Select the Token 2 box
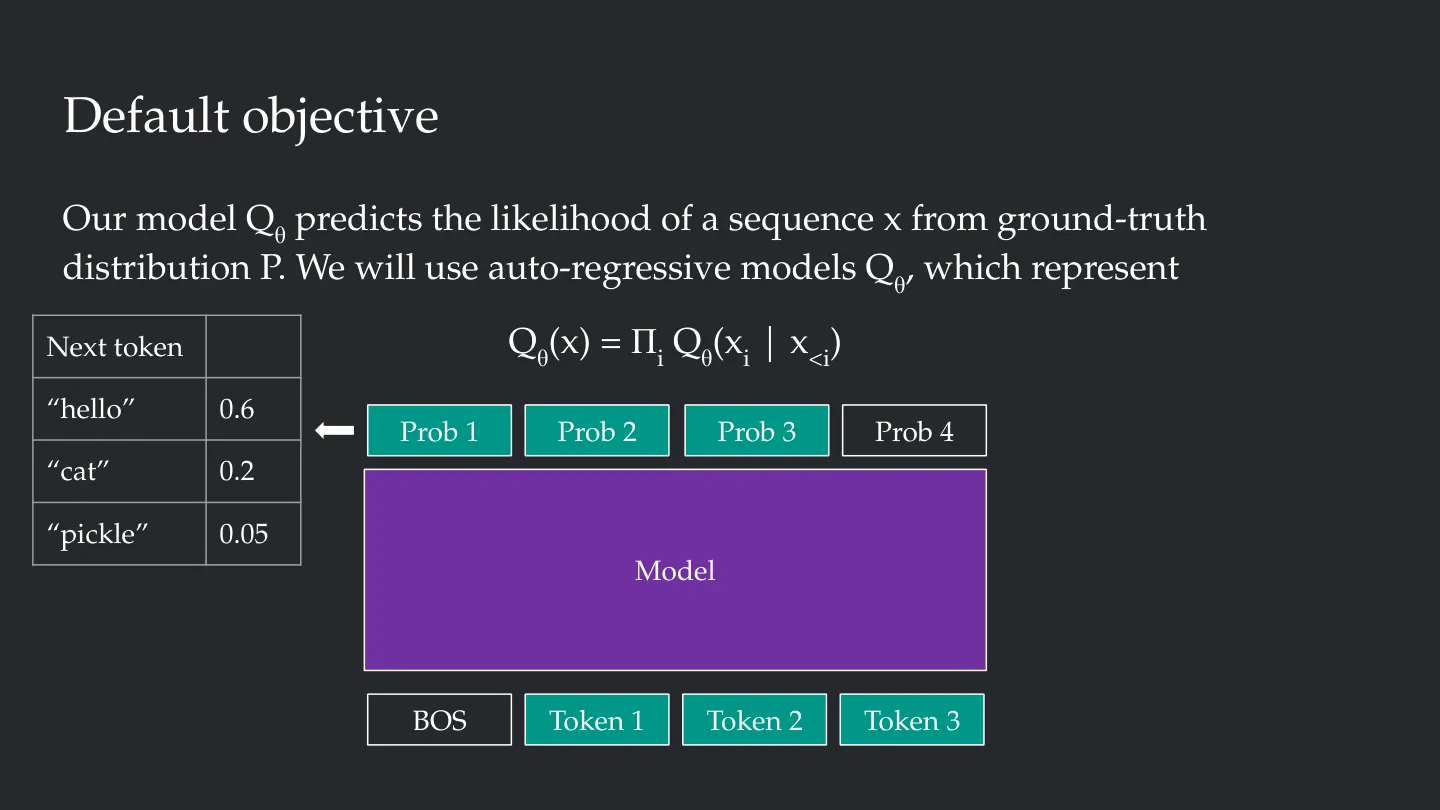Screen dimensions: 1440x810 pos(755,720)
